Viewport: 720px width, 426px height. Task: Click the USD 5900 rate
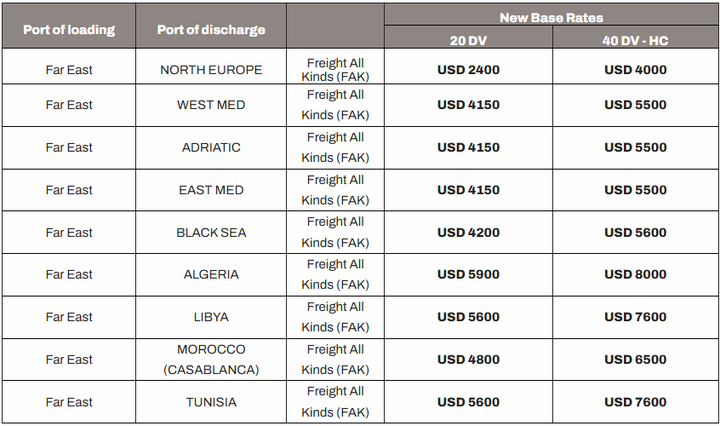468,274
